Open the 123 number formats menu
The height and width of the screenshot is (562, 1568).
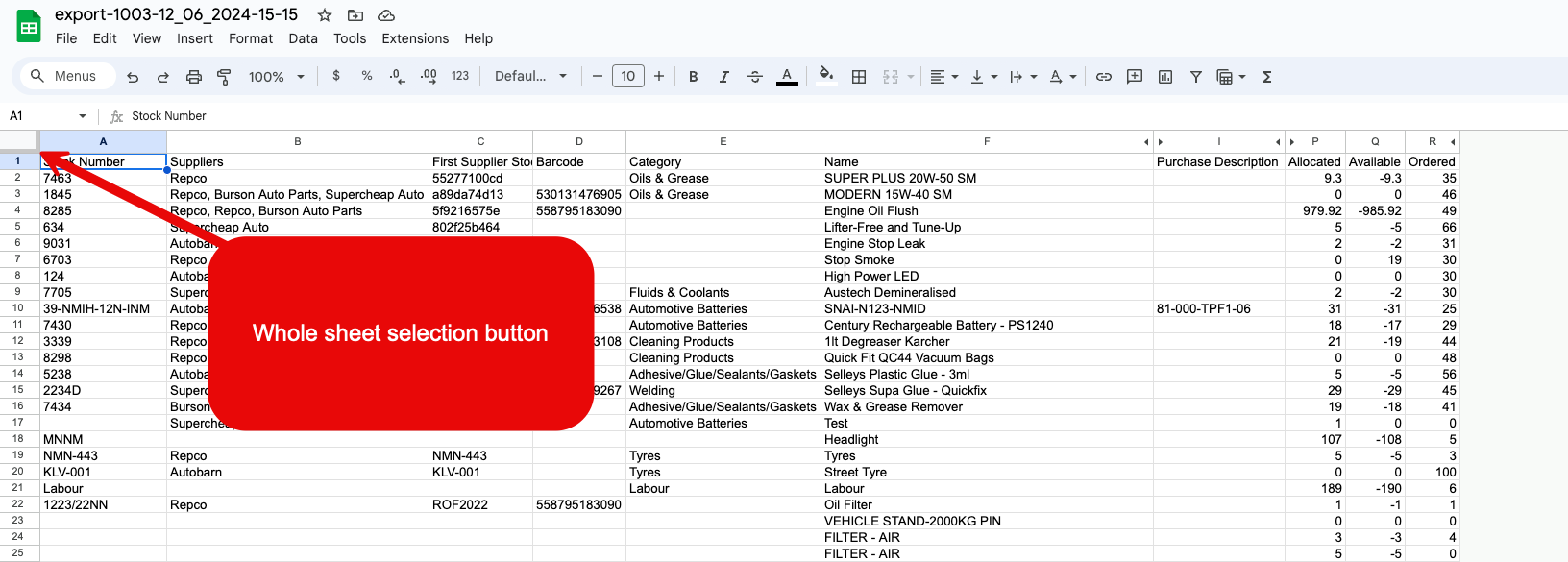pyautogui.click(x=460, y=76)
